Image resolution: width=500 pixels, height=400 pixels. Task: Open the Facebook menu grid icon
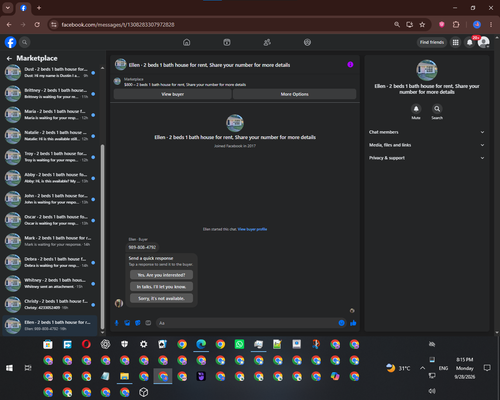click(455, 42)
